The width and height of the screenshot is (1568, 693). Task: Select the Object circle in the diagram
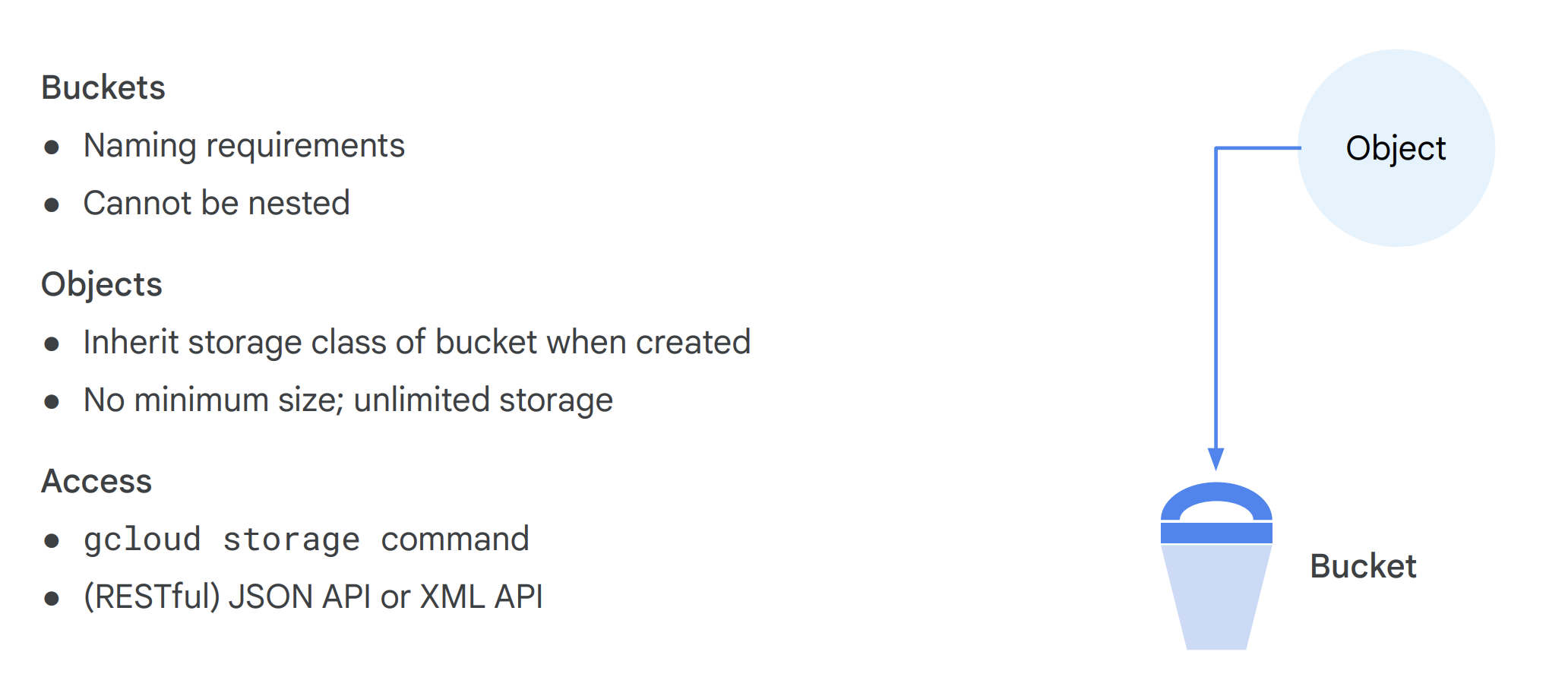pos(1396,148)
